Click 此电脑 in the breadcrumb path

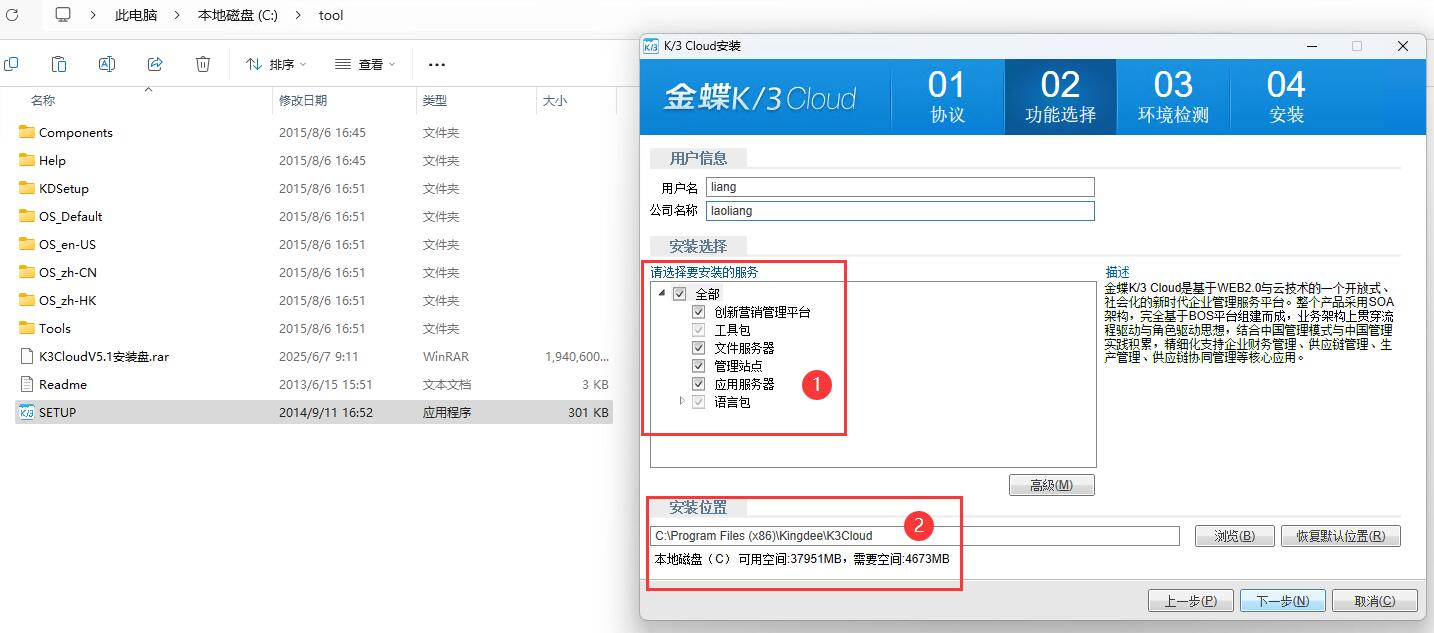pyautogui.click(x=134, y=15)
